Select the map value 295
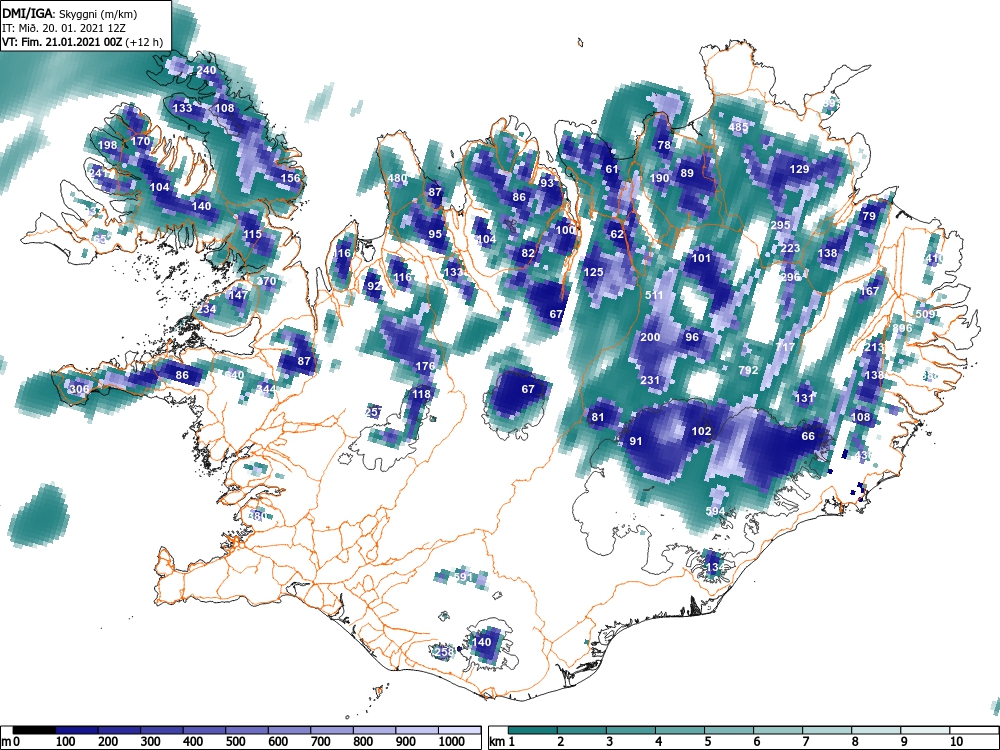 click(x=781, y=225)
